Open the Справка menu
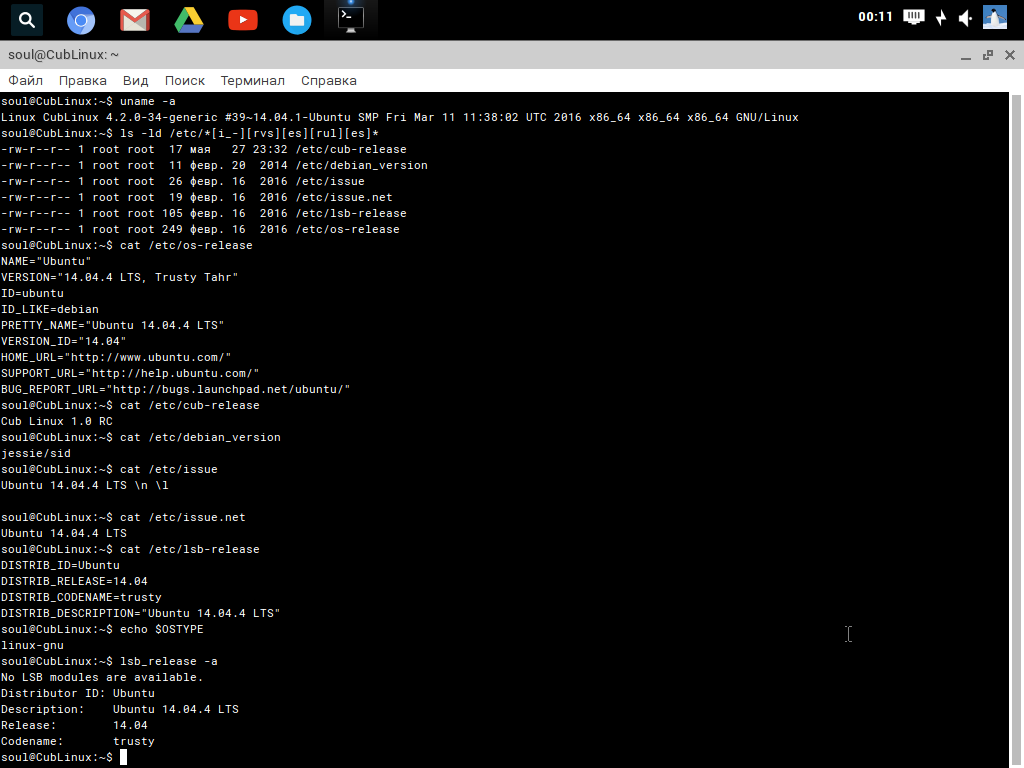This screenshot has height=768, width=1024. [328, 80]
